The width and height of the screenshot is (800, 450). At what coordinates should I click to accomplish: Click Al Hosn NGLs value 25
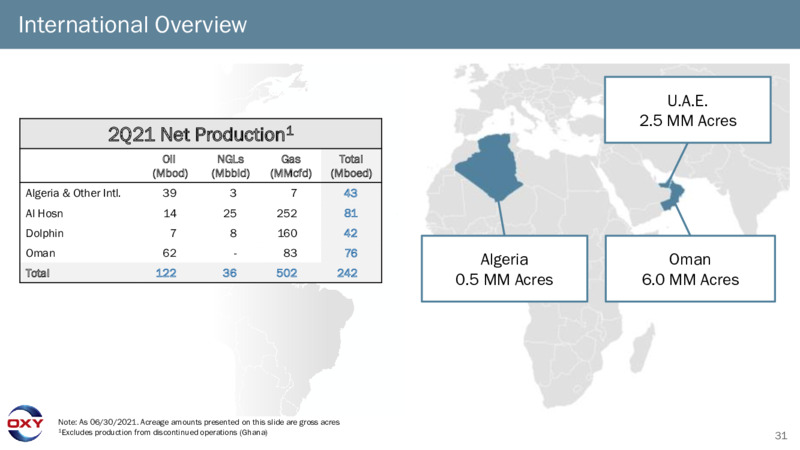coord(230,213)
